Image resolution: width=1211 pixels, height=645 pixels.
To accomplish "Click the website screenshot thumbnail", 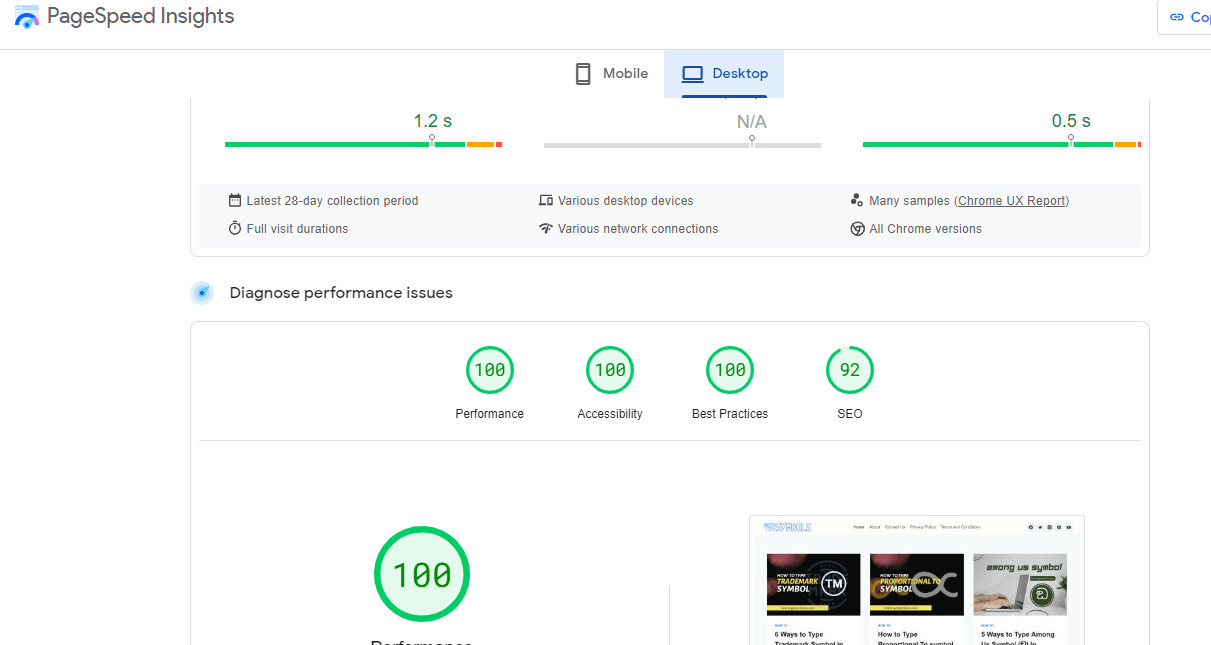I will [x=917, y=580].
